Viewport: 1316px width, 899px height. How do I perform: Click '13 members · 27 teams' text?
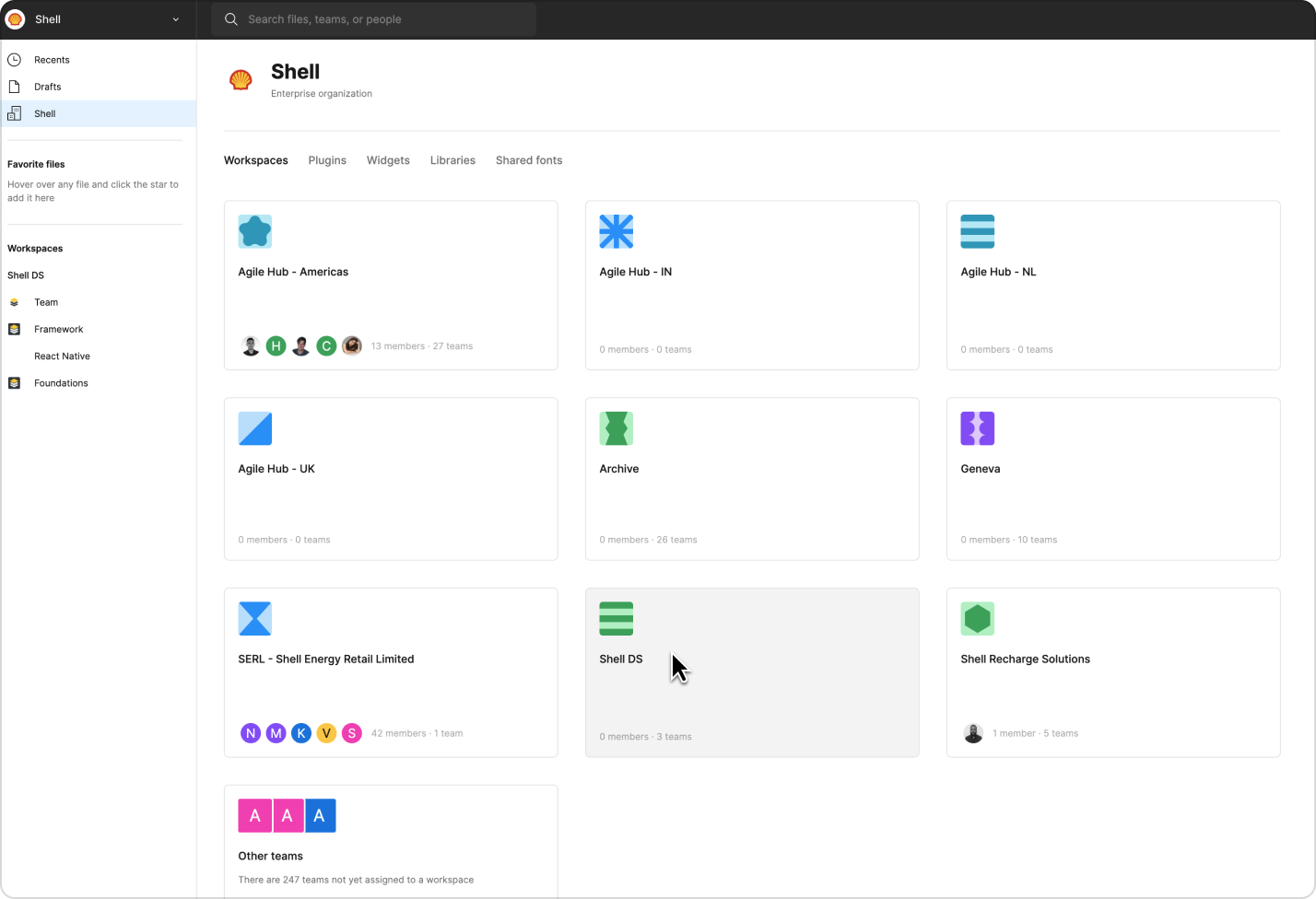[x=422, y=346]
